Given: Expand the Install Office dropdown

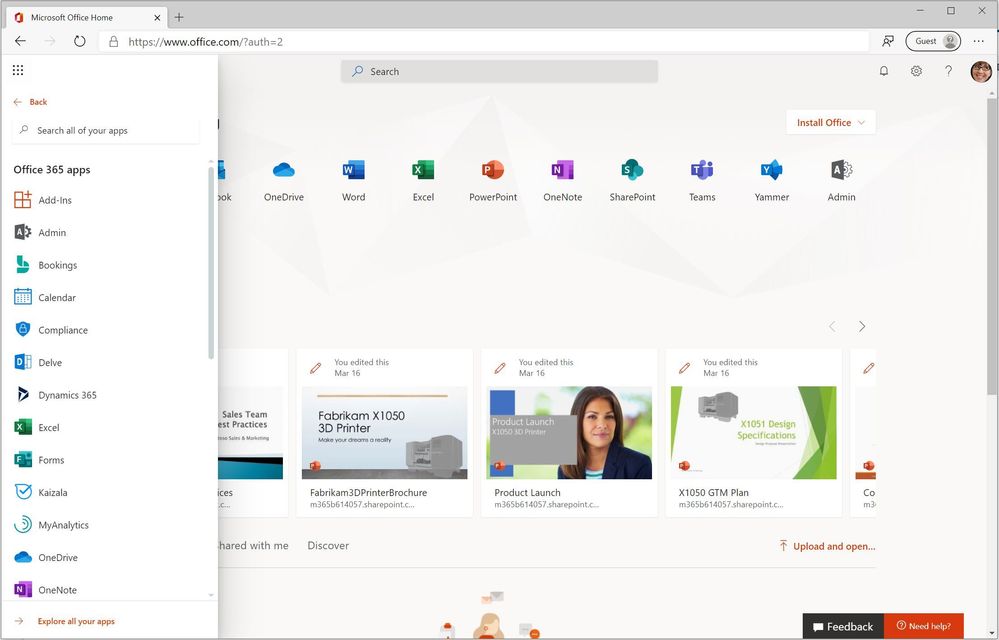Looking at the screenshot, I should [831, 122].
